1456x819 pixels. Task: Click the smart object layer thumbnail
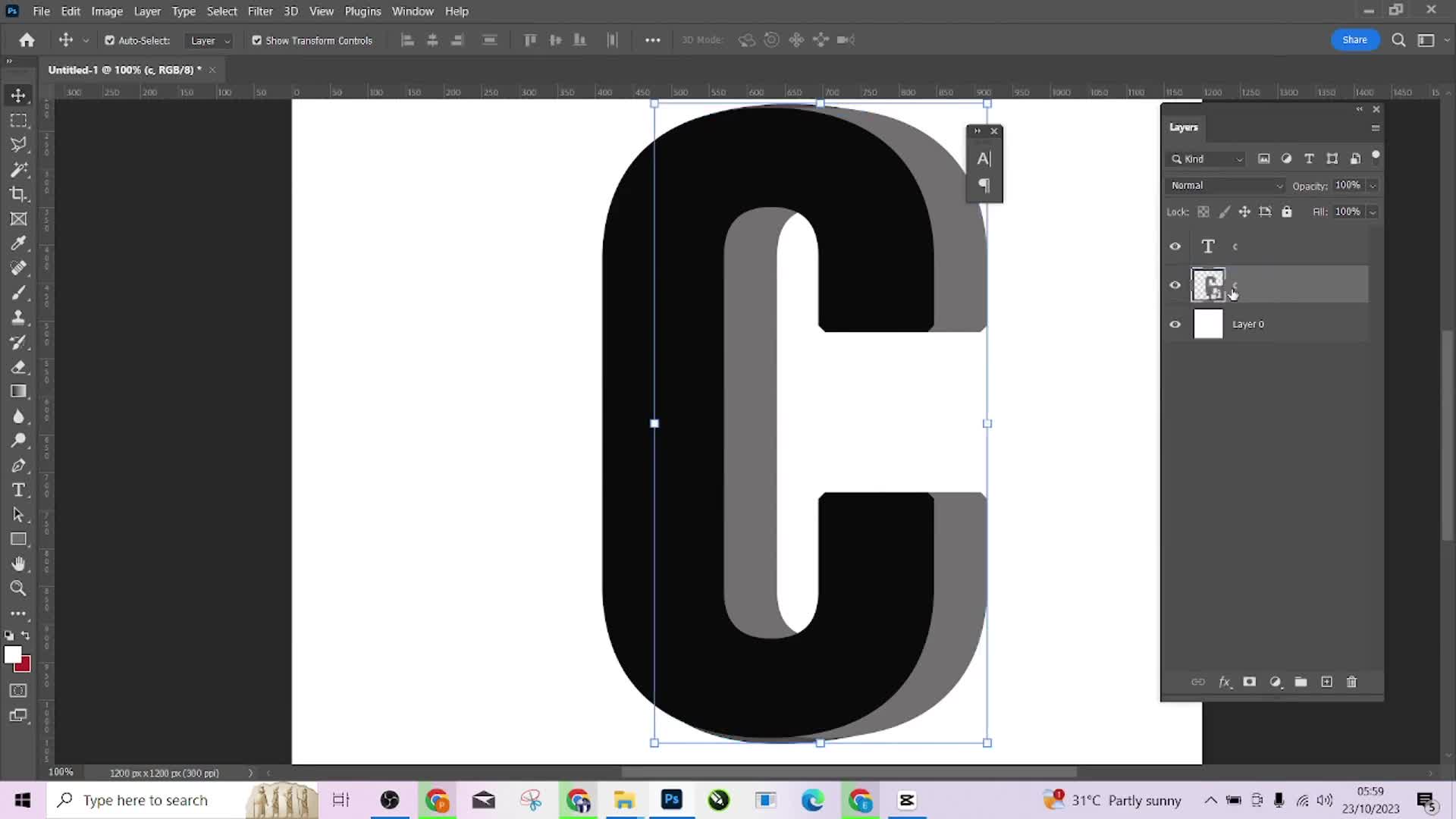(1208, 285)
